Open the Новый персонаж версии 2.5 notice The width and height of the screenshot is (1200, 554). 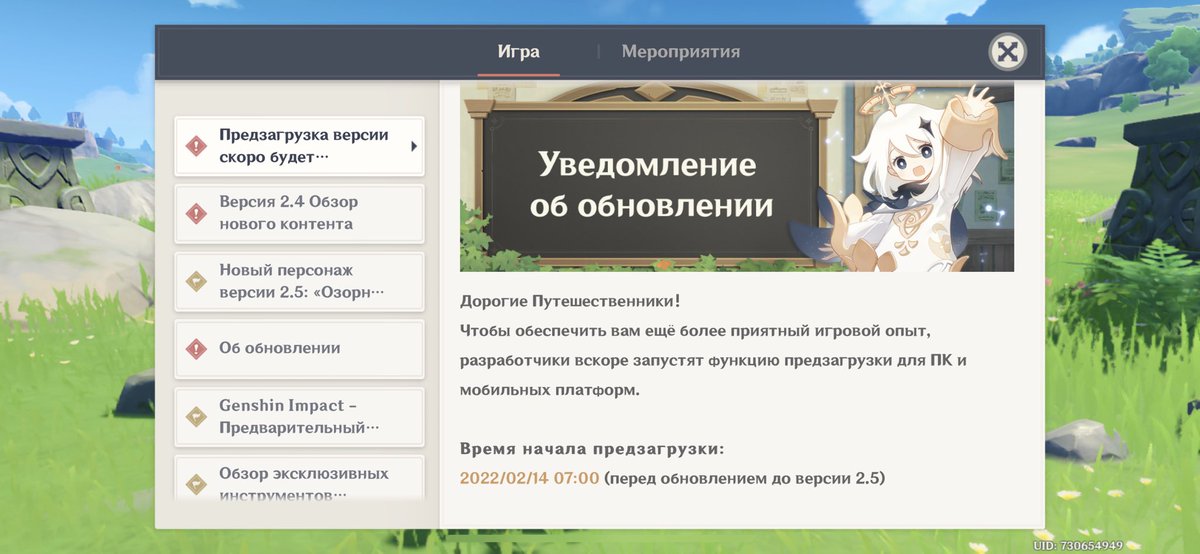point(299,281)
